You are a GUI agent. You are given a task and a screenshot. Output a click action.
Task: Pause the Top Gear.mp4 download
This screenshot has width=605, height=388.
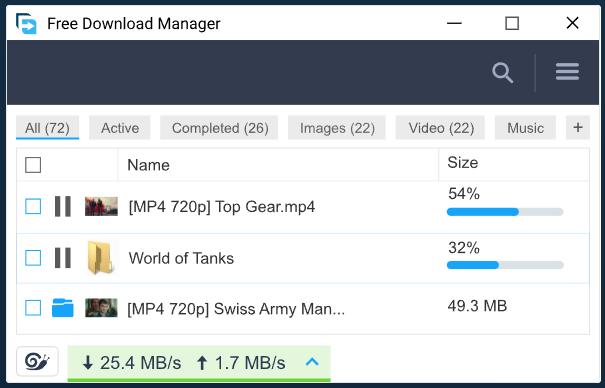pyautogui.click(x=63, y=207)
